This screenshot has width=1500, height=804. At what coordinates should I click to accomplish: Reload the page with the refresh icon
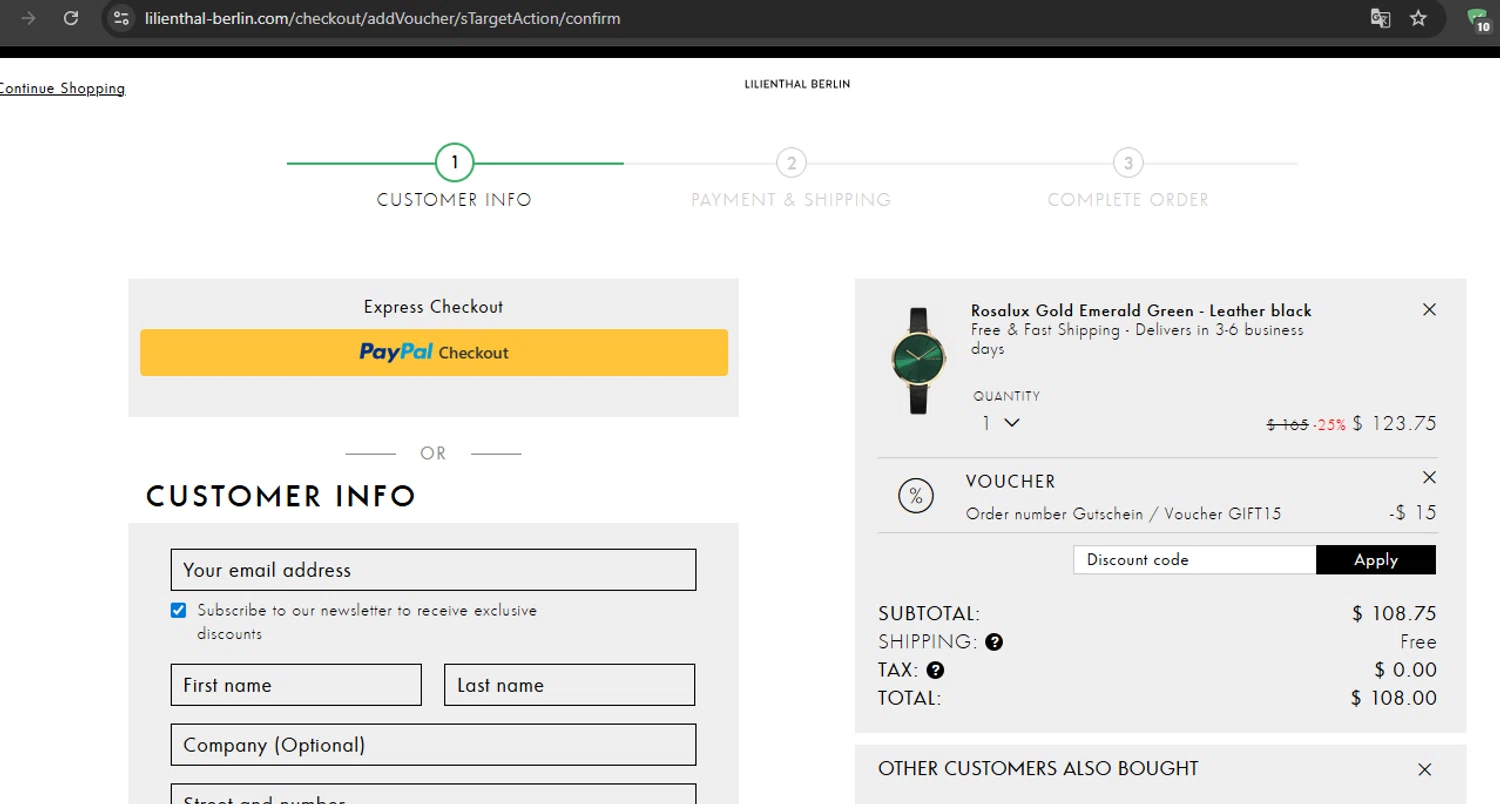pyautogui.click(x=71, y=18)
